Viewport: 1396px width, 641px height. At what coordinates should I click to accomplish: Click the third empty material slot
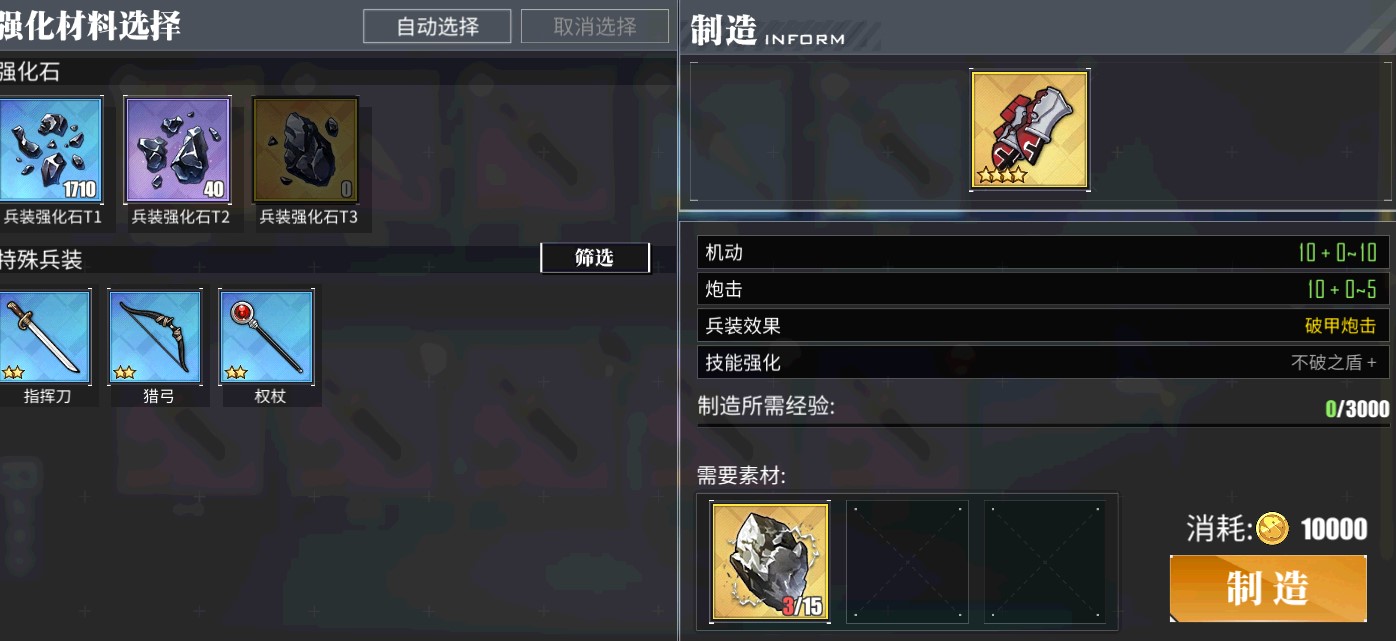tap(1045, 561)
